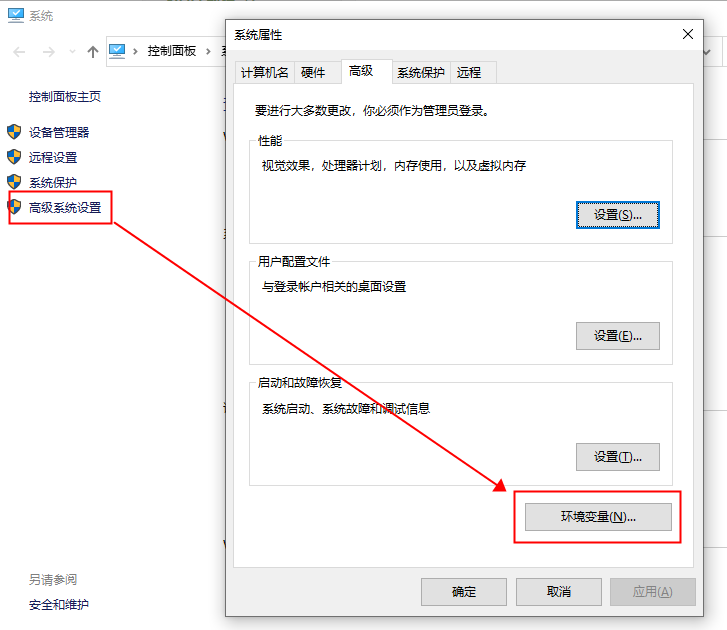Click the system window title icon
This screenshot has height=630, width=727.
(16, 15)
